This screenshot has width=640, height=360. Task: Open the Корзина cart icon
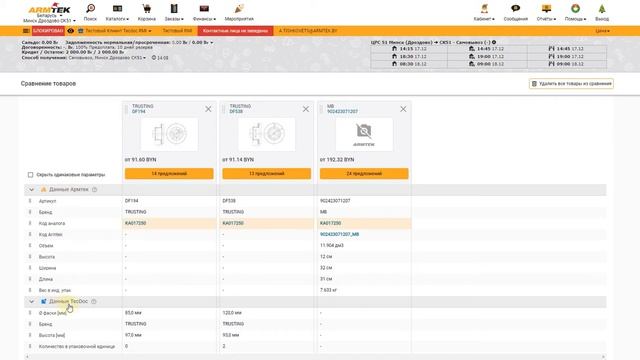pyautogui.click(x=147, y=9)
